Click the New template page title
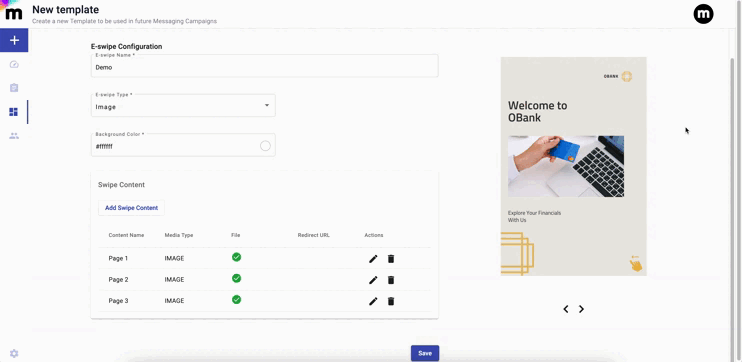742x362 pixels. click(x=65, y=9)
